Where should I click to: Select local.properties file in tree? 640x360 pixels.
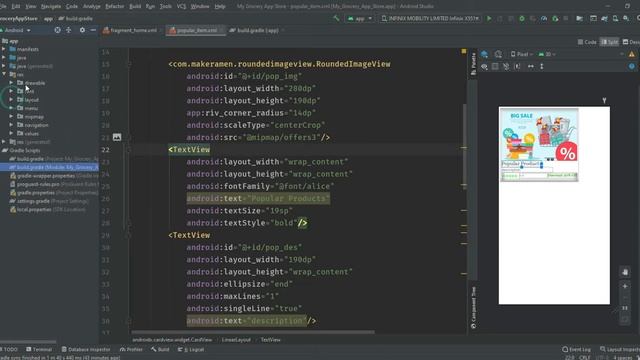pyautogui.click(x=48, y=209)
